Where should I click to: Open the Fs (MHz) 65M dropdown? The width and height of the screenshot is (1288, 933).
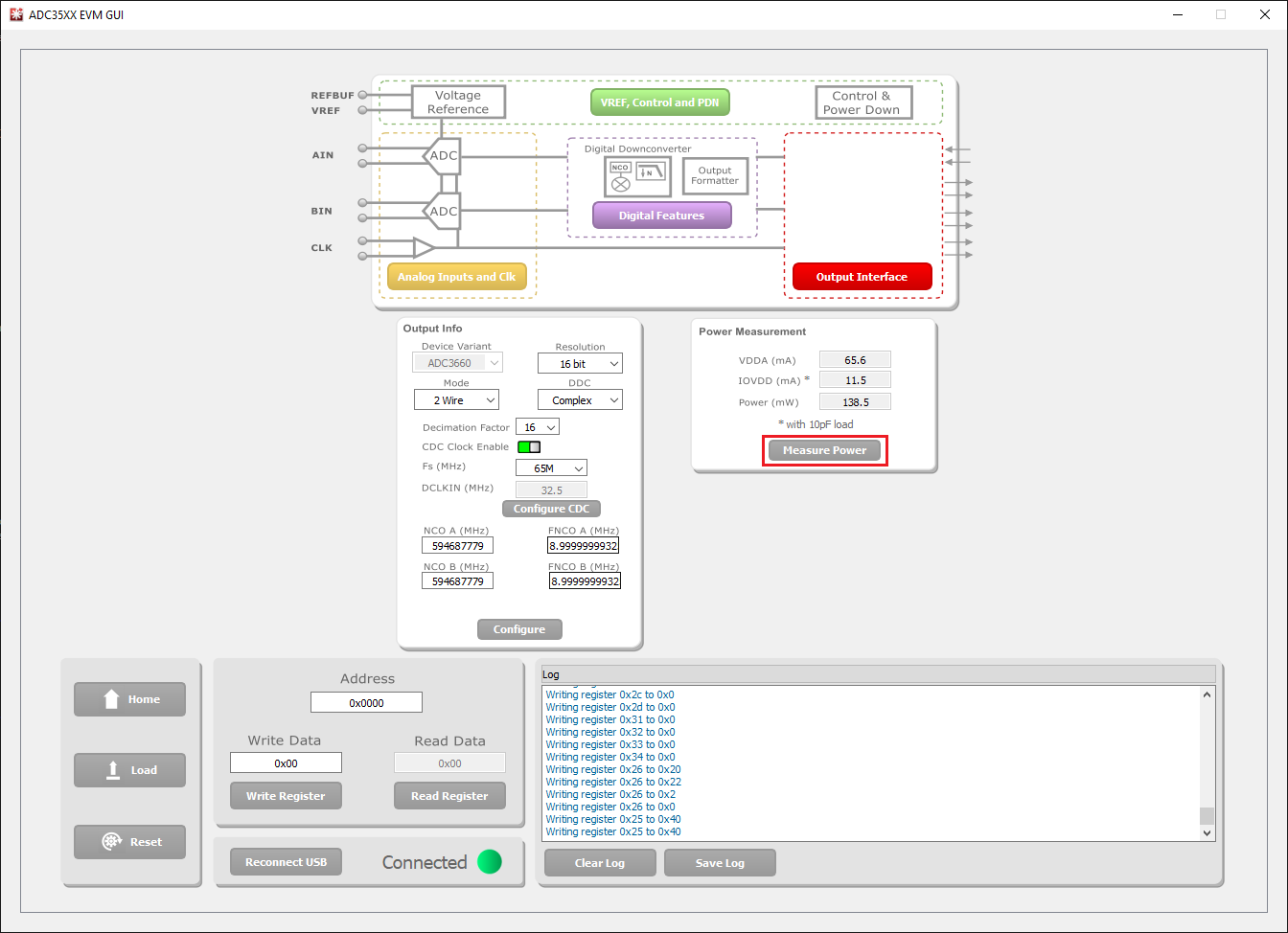pyautogui.click(x=551, y=468)
